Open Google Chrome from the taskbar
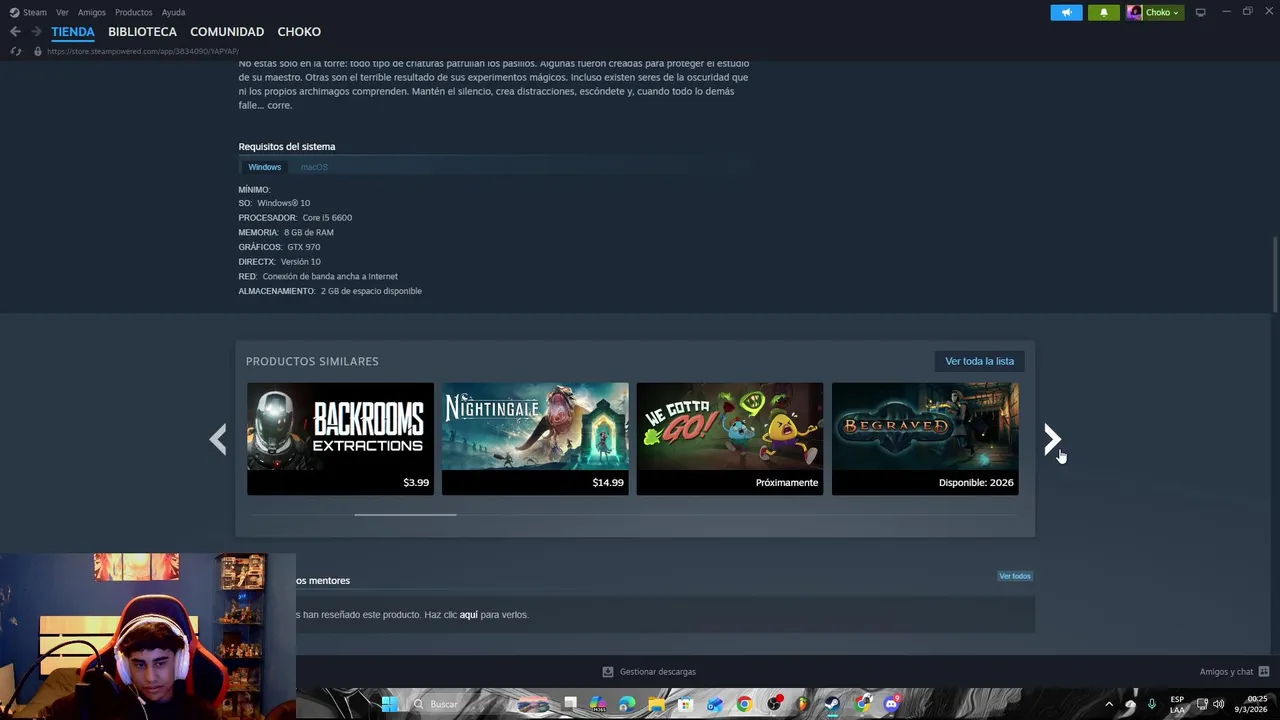This screenshot has width=1280, height=720. (x=744, y=704)
